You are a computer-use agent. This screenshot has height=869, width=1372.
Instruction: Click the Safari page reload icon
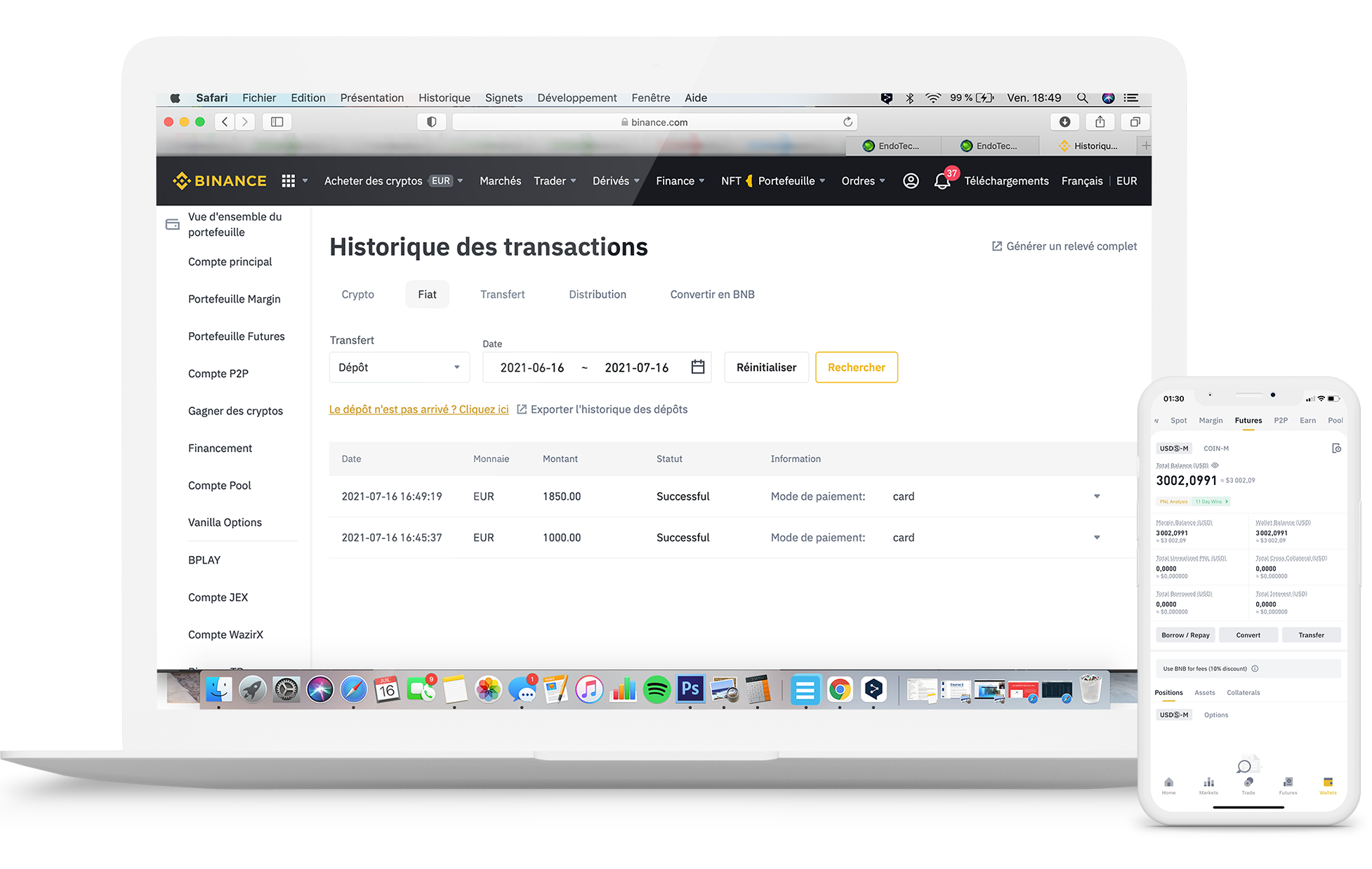click(x=847, y=122)
